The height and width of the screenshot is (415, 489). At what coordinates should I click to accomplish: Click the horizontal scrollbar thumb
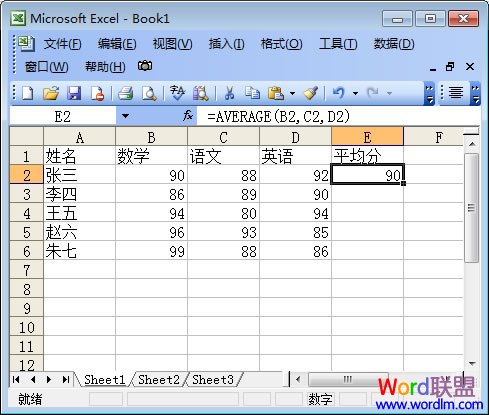tap(348, 379)
